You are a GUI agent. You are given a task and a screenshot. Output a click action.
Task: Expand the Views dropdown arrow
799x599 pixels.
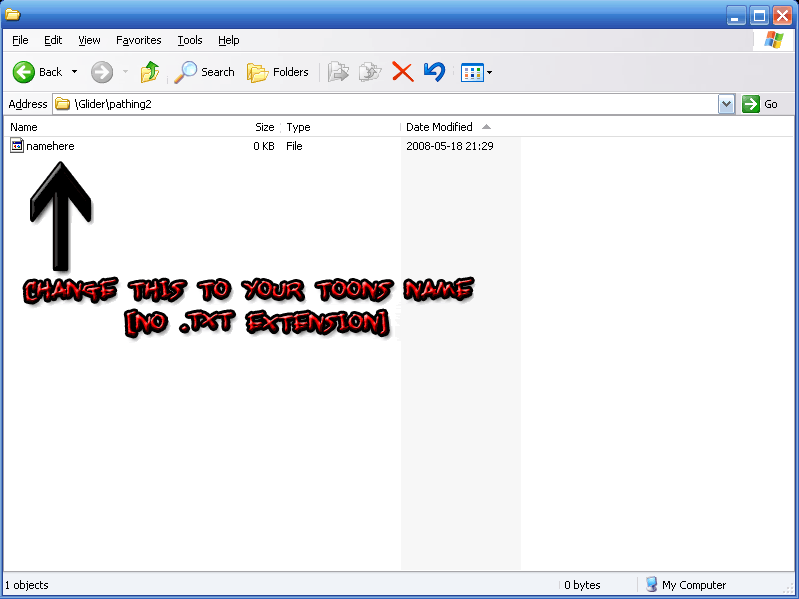point(490,72)
